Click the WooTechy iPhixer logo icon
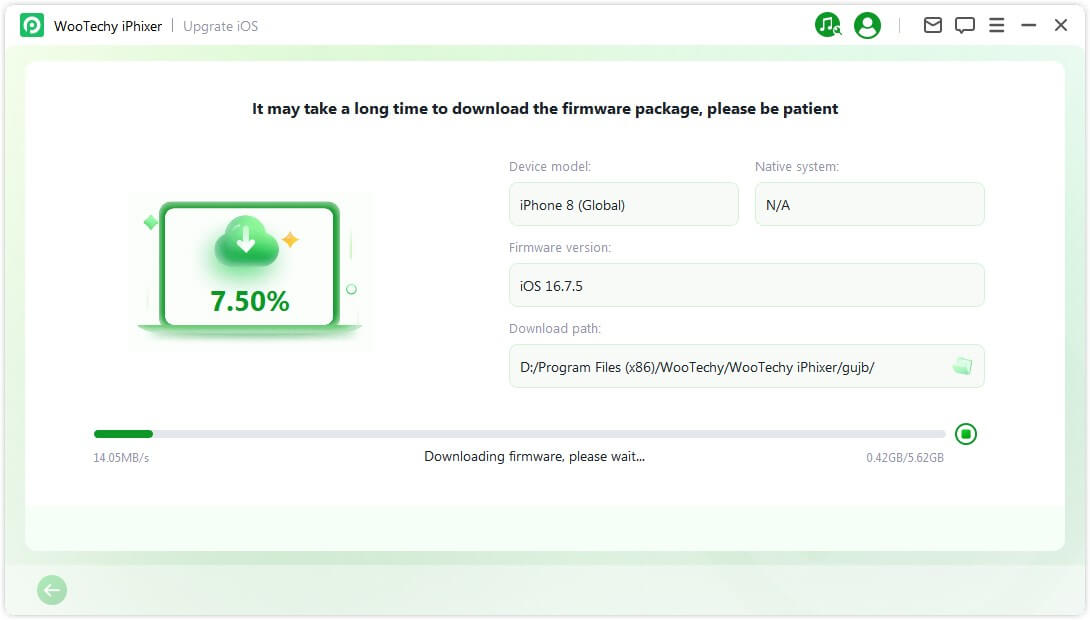The image size is (1090, 620). pos(32,26)
